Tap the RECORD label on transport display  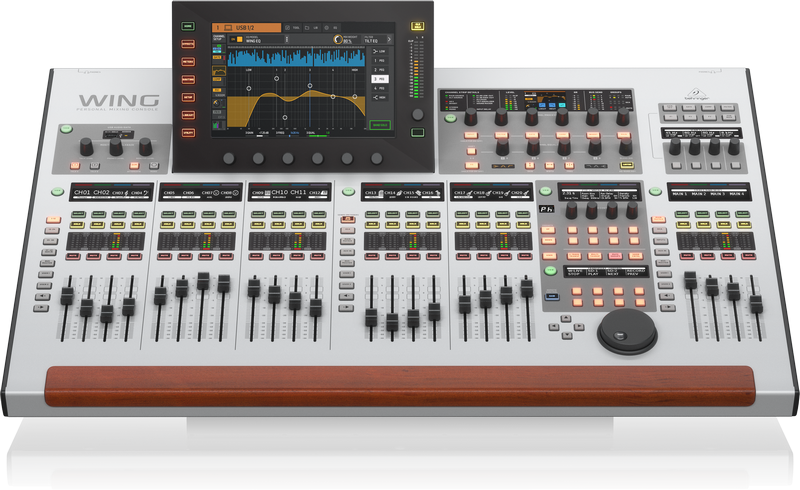[635, 271]
